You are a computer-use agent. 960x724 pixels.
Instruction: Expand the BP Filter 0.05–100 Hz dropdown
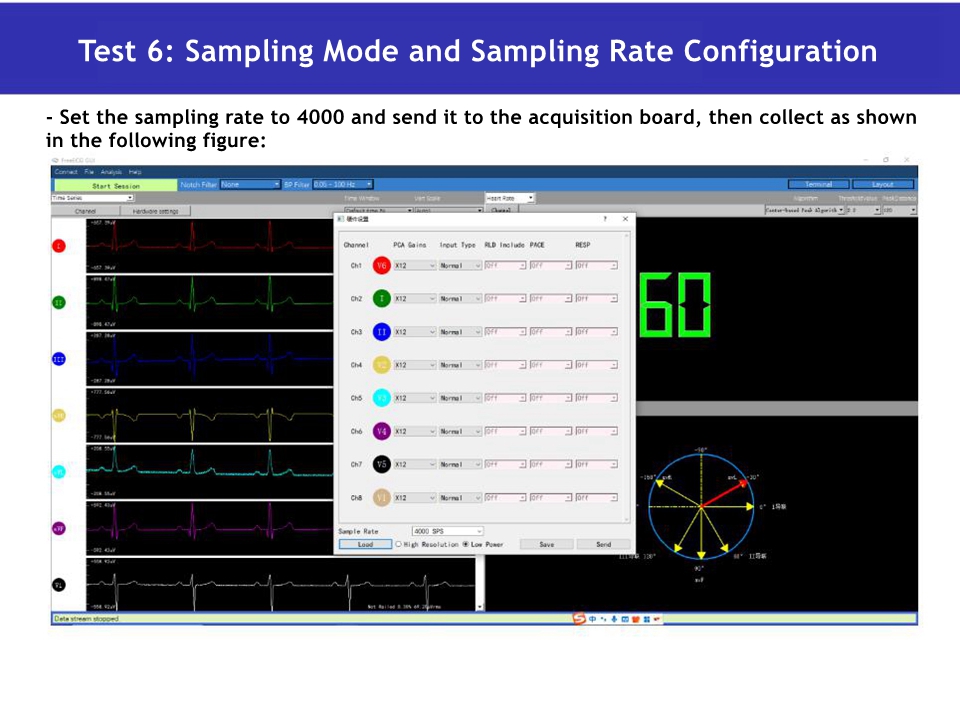[342, 184]
